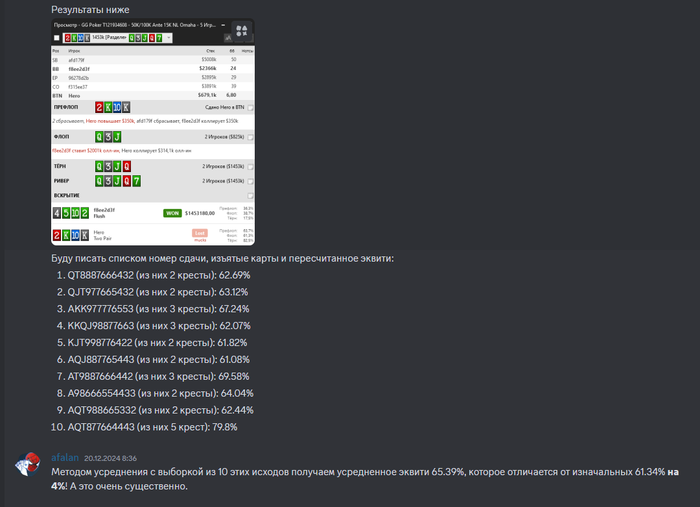The image size is (700, 507).
Task: Click the river row note icon
Action: pos(250,181)
